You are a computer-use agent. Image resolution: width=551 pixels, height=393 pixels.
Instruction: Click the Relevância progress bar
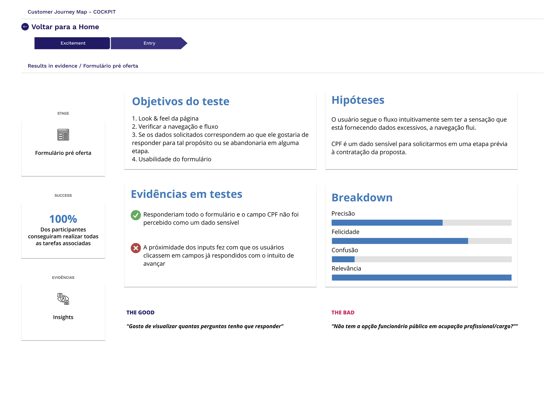click(422, 278)
